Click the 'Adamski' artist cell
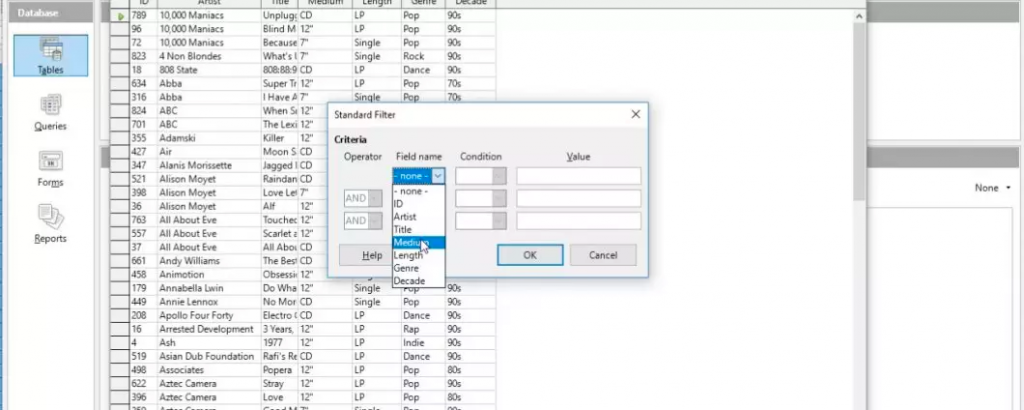 pyautogui.click(x=209, y=138)
